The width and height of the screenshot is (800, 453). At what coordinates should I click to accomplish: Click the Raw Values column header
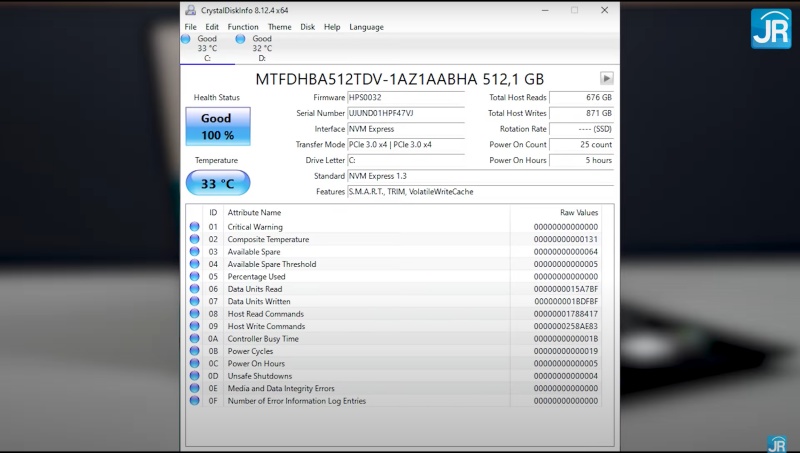click(579, 212)
